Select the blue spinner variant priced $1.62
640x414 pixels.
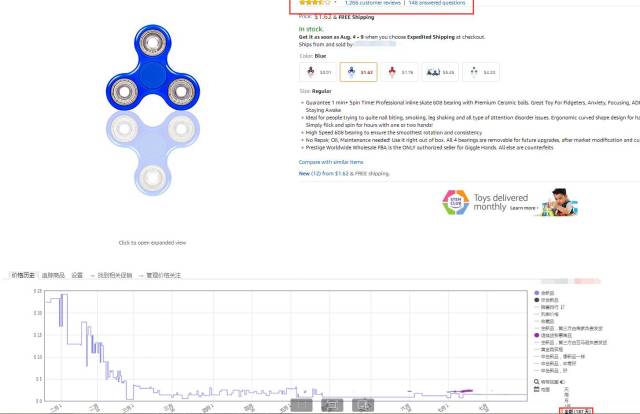[358, 72]
